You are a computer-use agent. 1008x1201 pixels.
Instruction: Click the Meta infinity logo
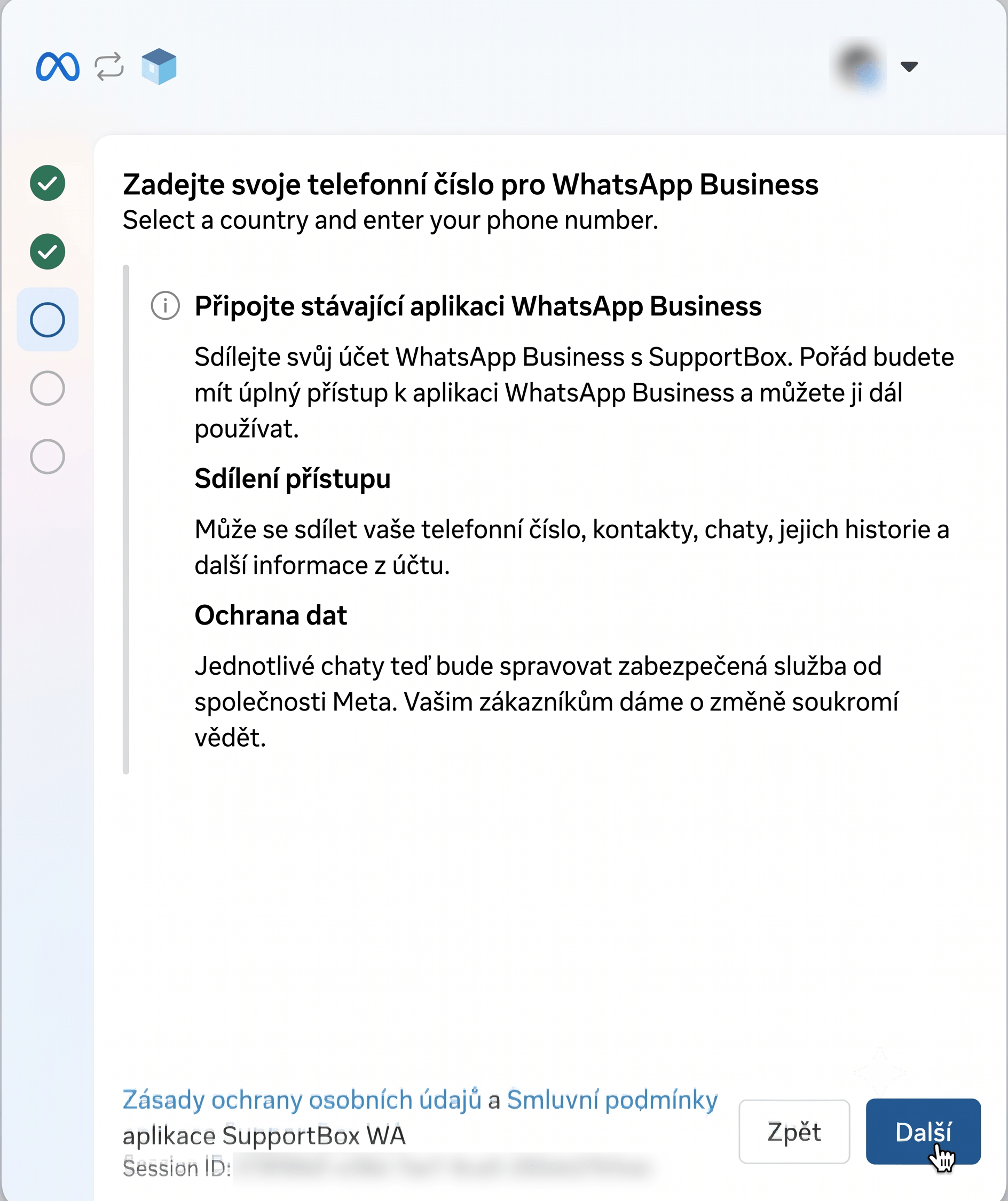pyautogui.click(x=57, y=67)
